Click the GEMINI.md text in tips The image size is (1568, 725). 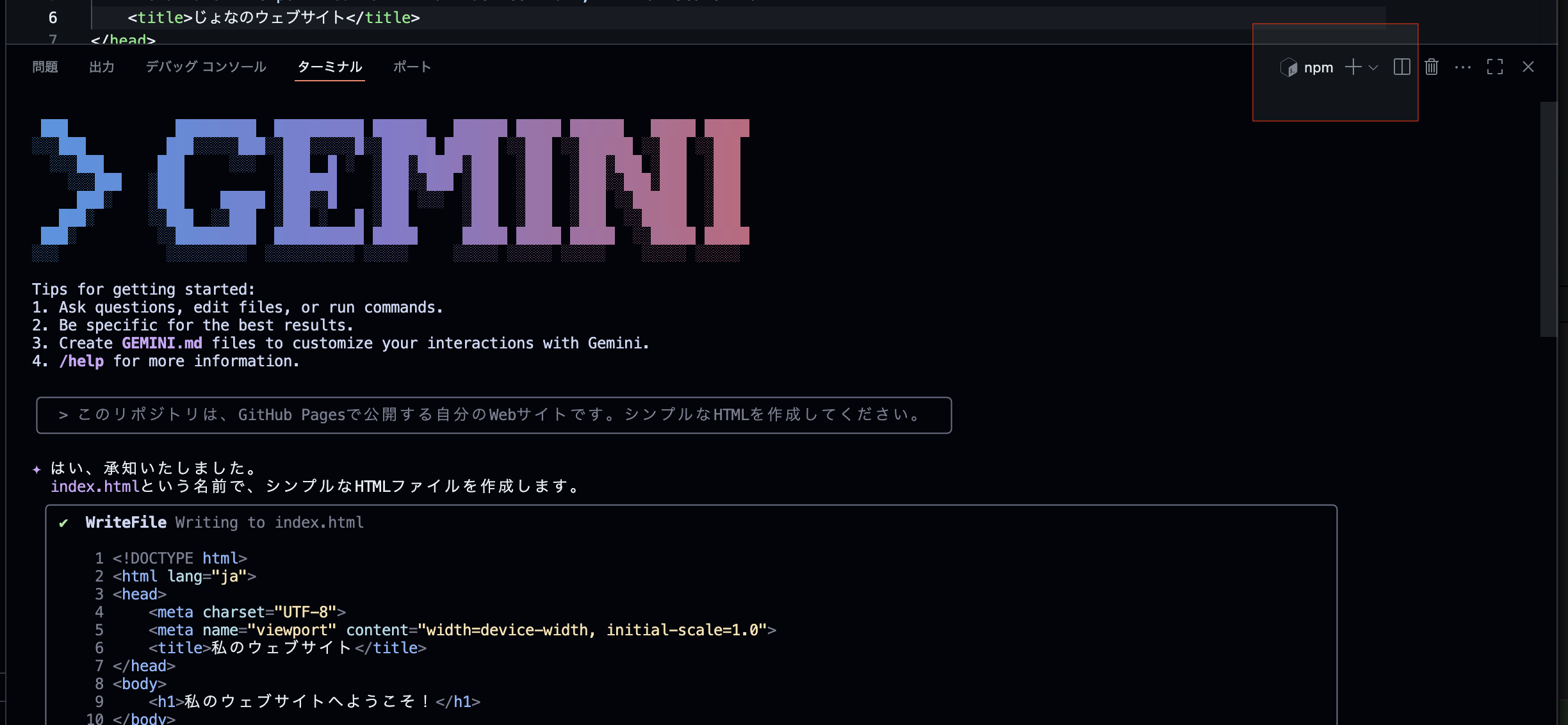162,343
